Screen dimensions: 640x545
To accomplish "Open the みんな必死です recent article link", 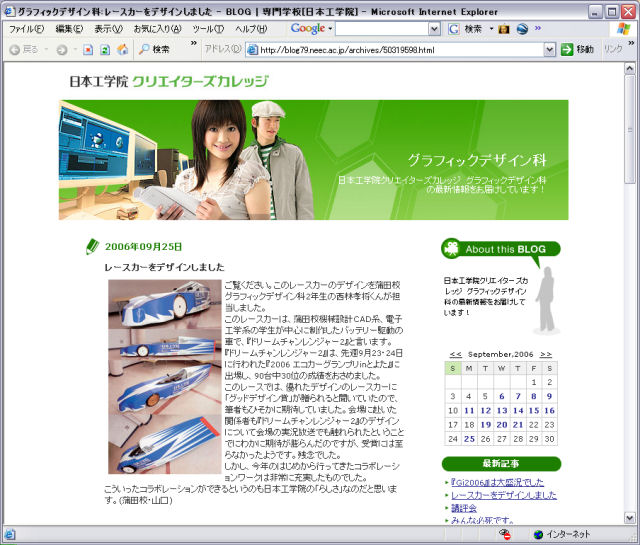I will [482, 521].
